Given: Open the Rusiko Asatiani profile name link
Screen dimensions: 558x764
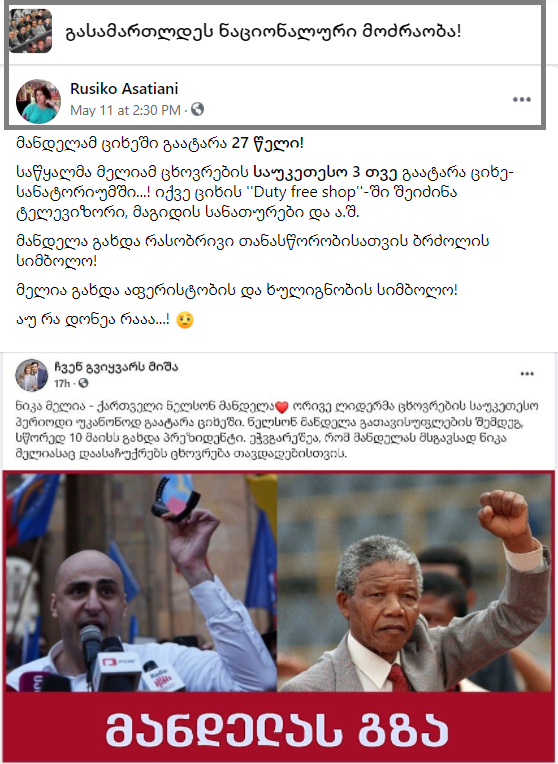Looking at the screenshot, I should (124, 89).
